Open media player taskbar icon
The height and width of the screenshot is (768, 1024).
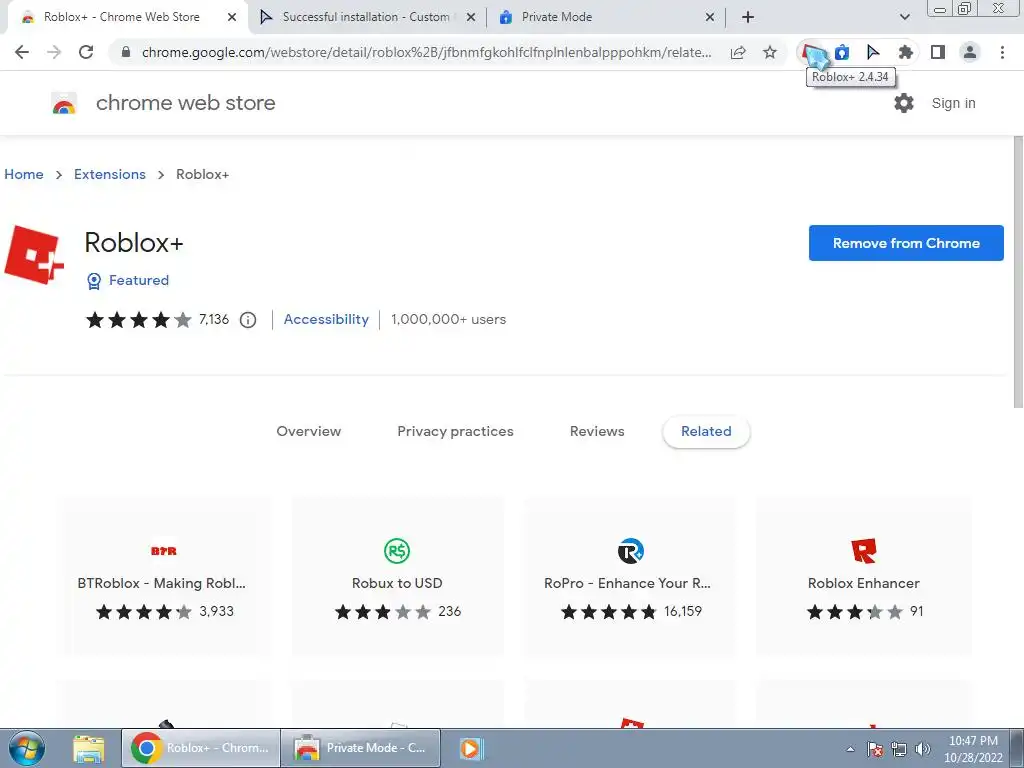[x=470, y=748]
